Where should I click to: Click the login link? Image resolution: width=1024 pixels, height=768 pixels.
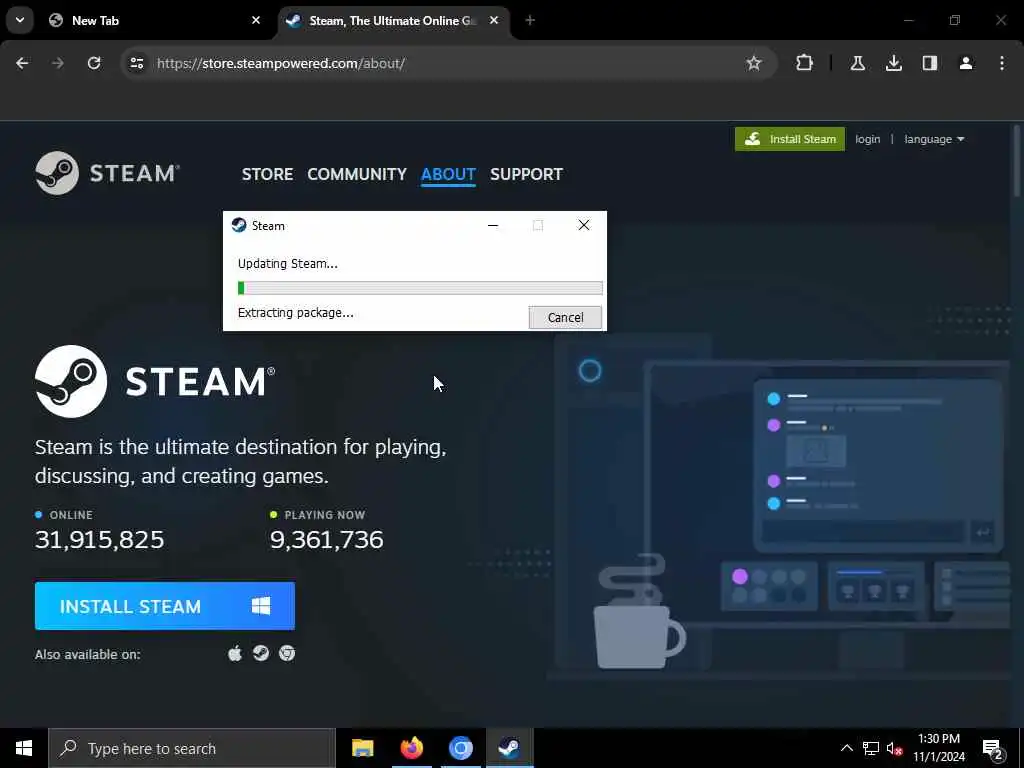coord(867,139)
